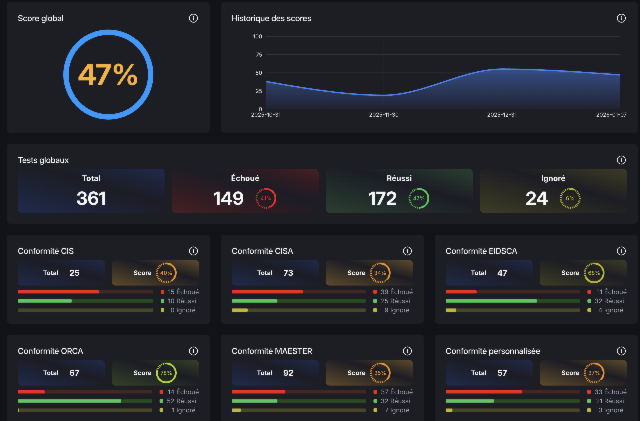The image size is (640, 421).
Task: Click the green percentage ring beside 172
Action: click(419, 198)
